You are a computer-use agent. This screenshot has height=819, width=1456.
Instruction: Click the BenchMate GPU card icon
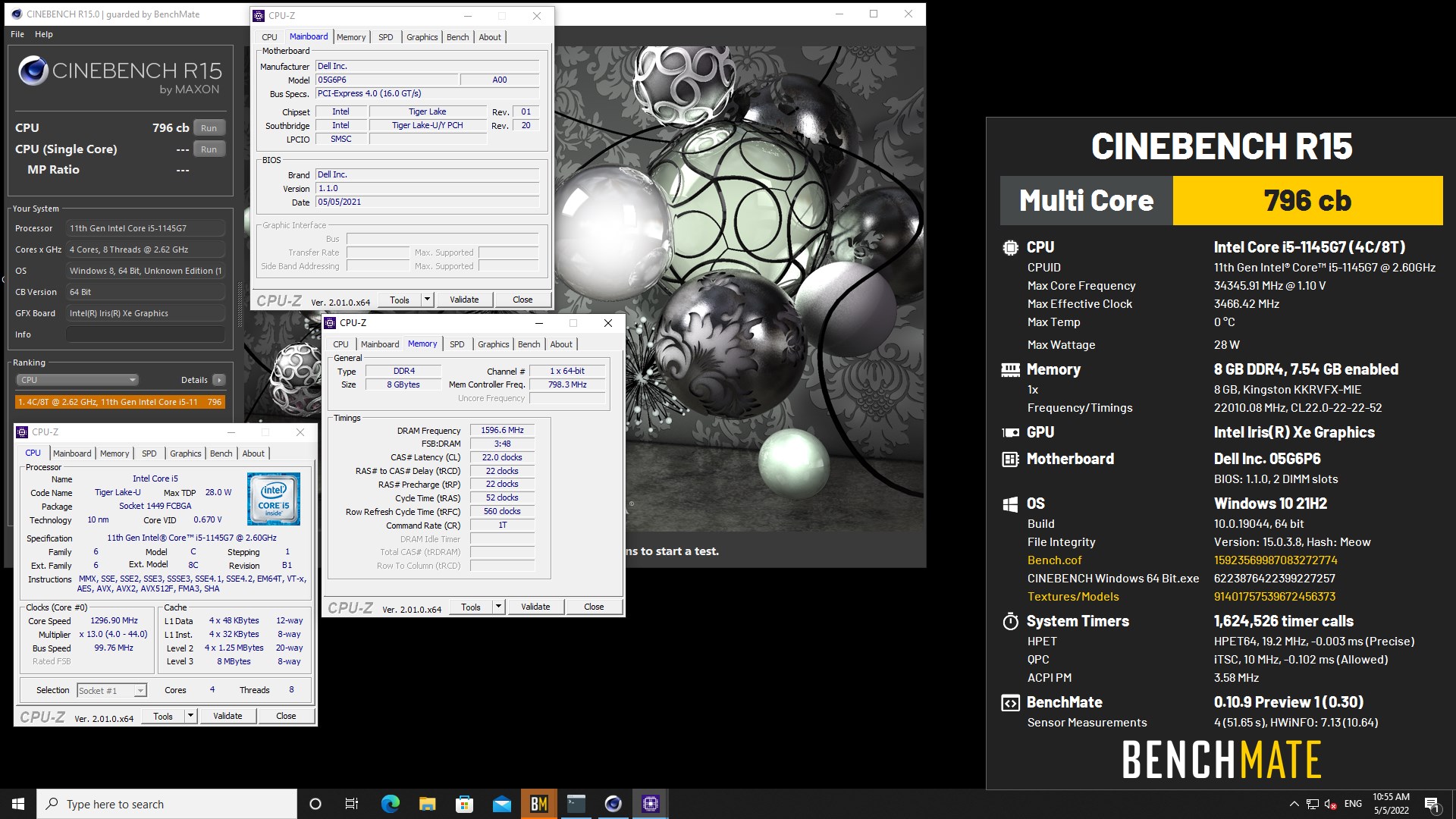(1010, 432)
